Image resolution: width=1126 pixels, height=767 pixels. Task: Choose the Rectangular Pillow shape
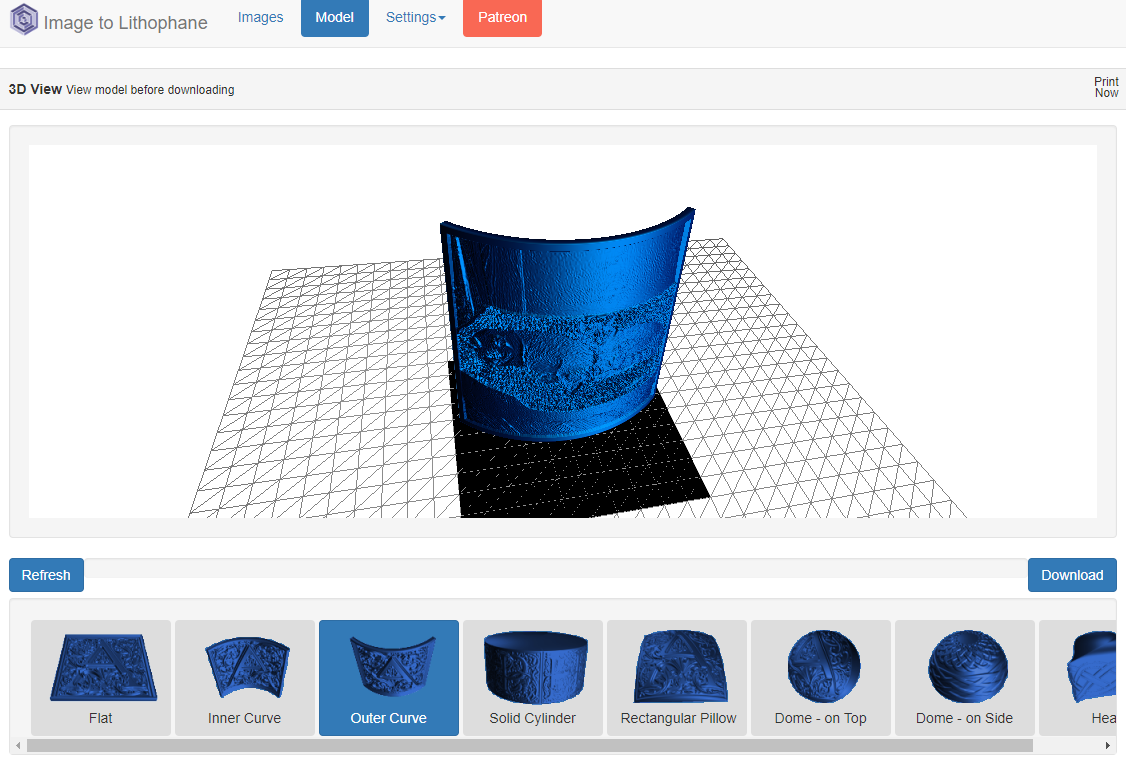[677, 677]
